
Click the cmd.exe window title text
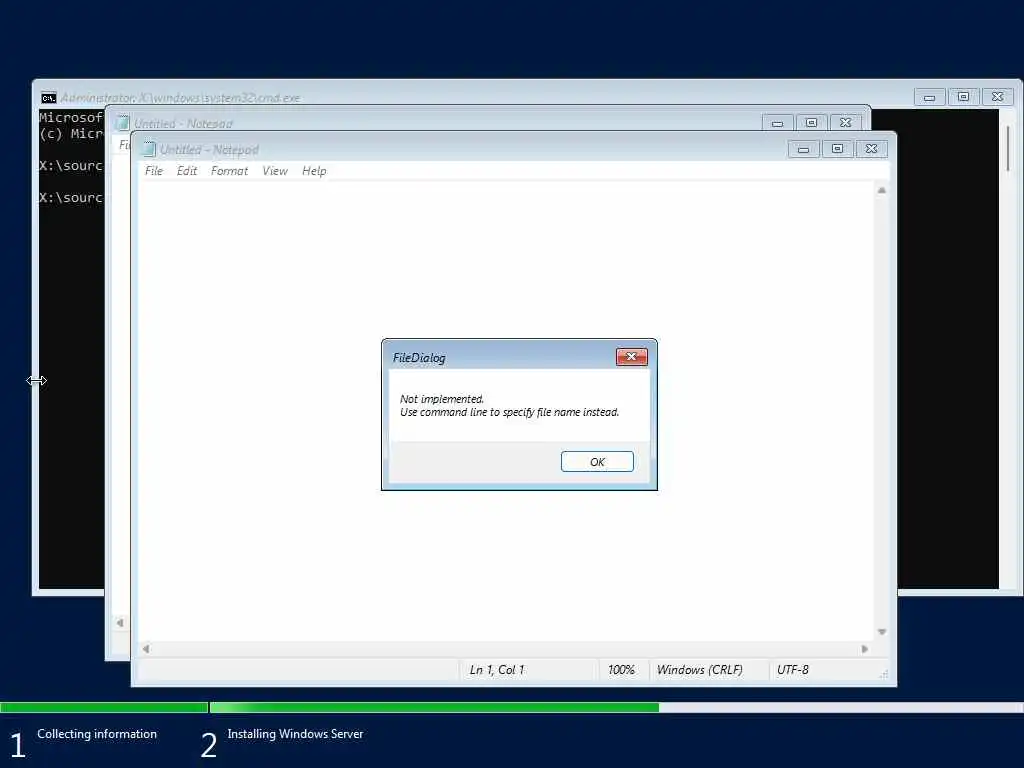[x=180, y=98]
